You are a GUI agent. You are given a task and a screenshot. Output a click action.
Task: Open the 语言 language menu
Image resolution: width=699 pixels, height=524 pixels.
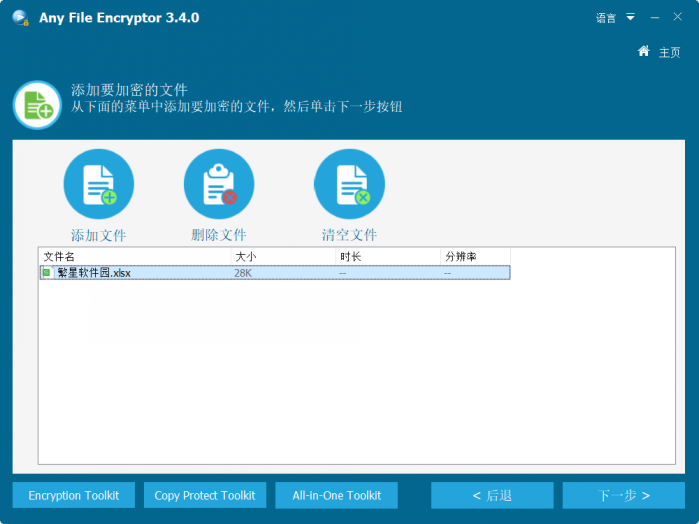coord(606,18)
